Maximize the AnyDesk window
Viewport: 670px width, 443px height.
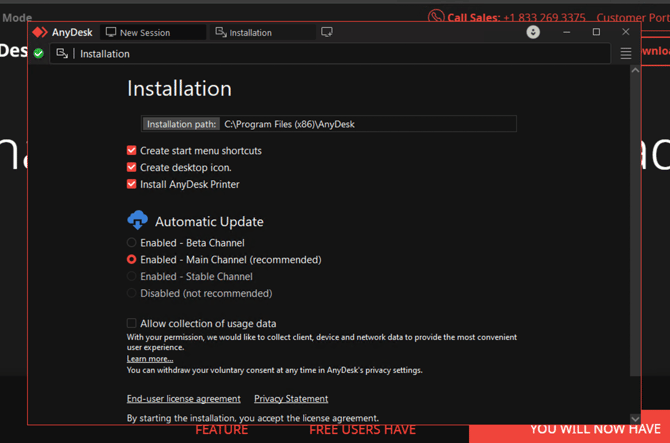(596, 32)
